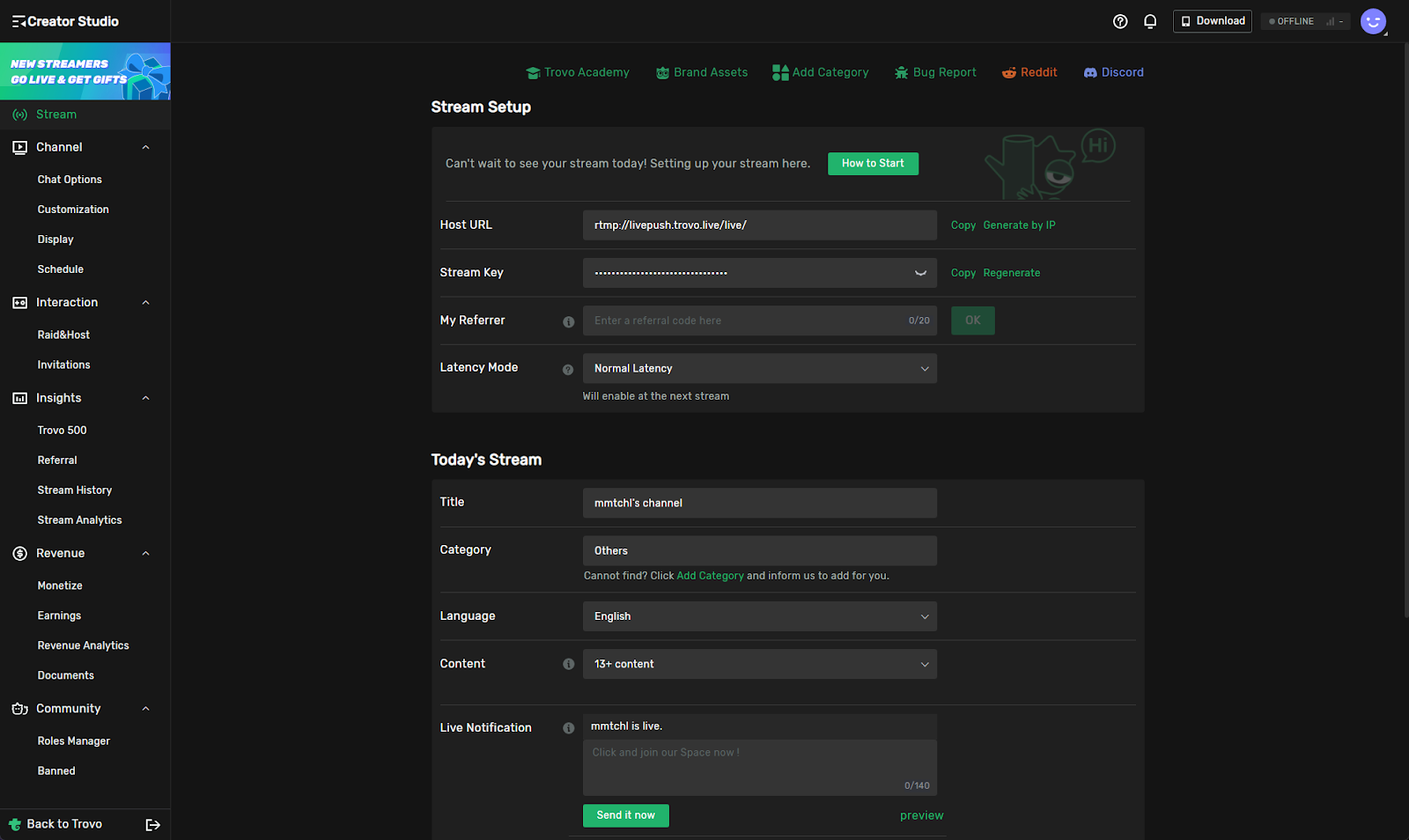Copy the Host URL
The image size is (1409, 840).
963,225
